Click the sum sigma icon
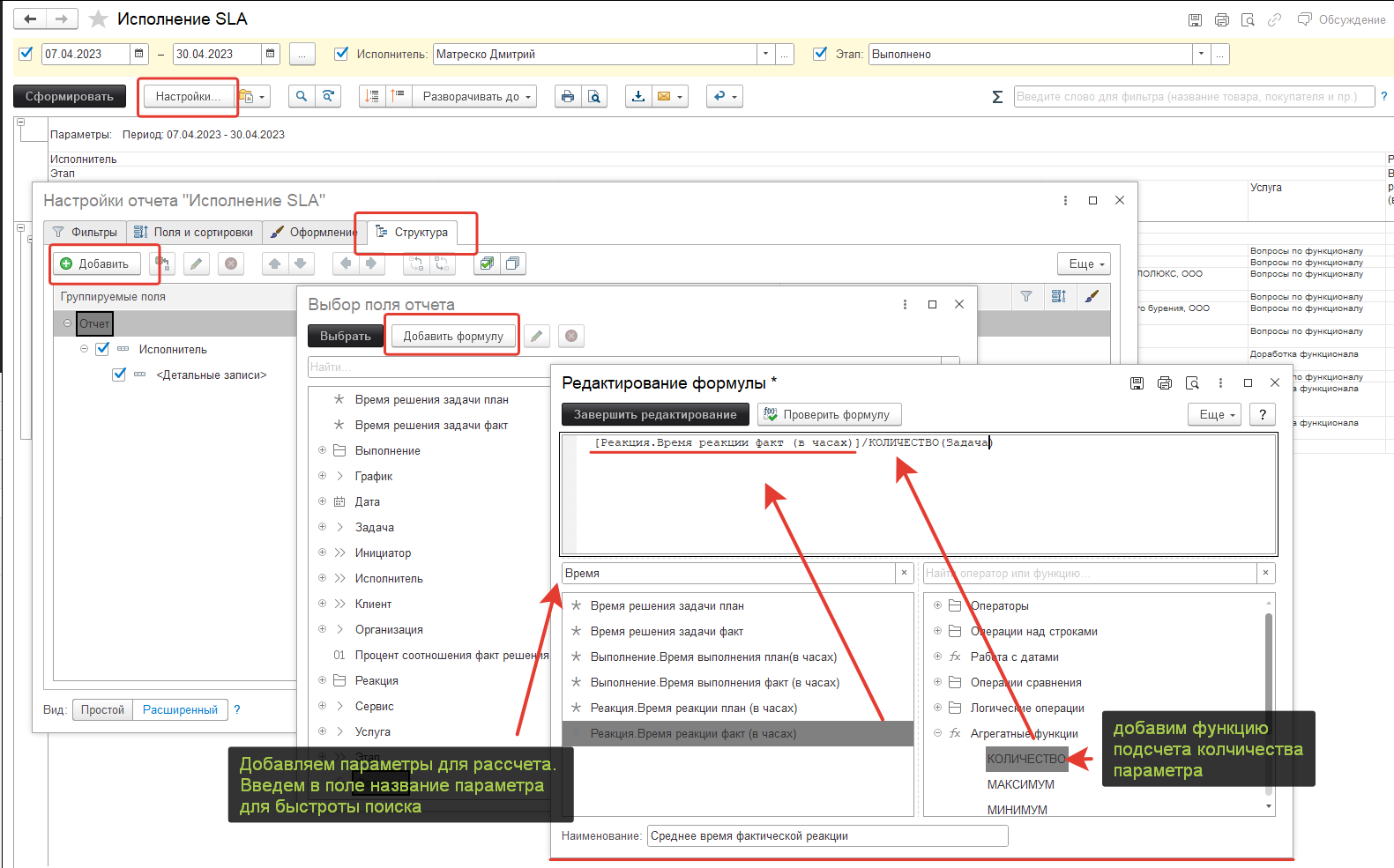Screen dimensions: 1394x868 point(997,97)
